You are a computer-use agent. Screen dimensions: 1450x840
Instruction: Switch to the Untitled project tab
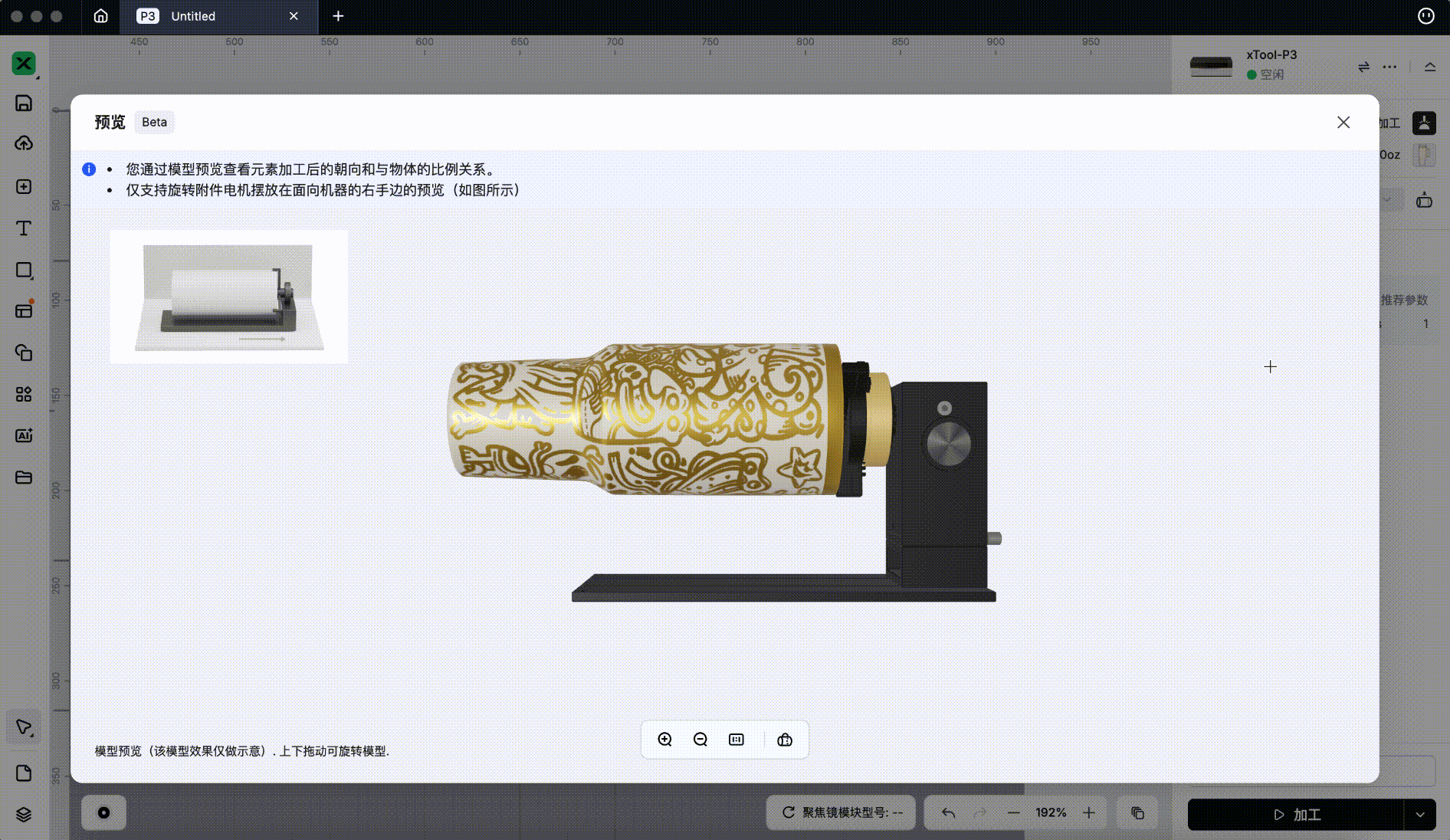pos(193,16)
